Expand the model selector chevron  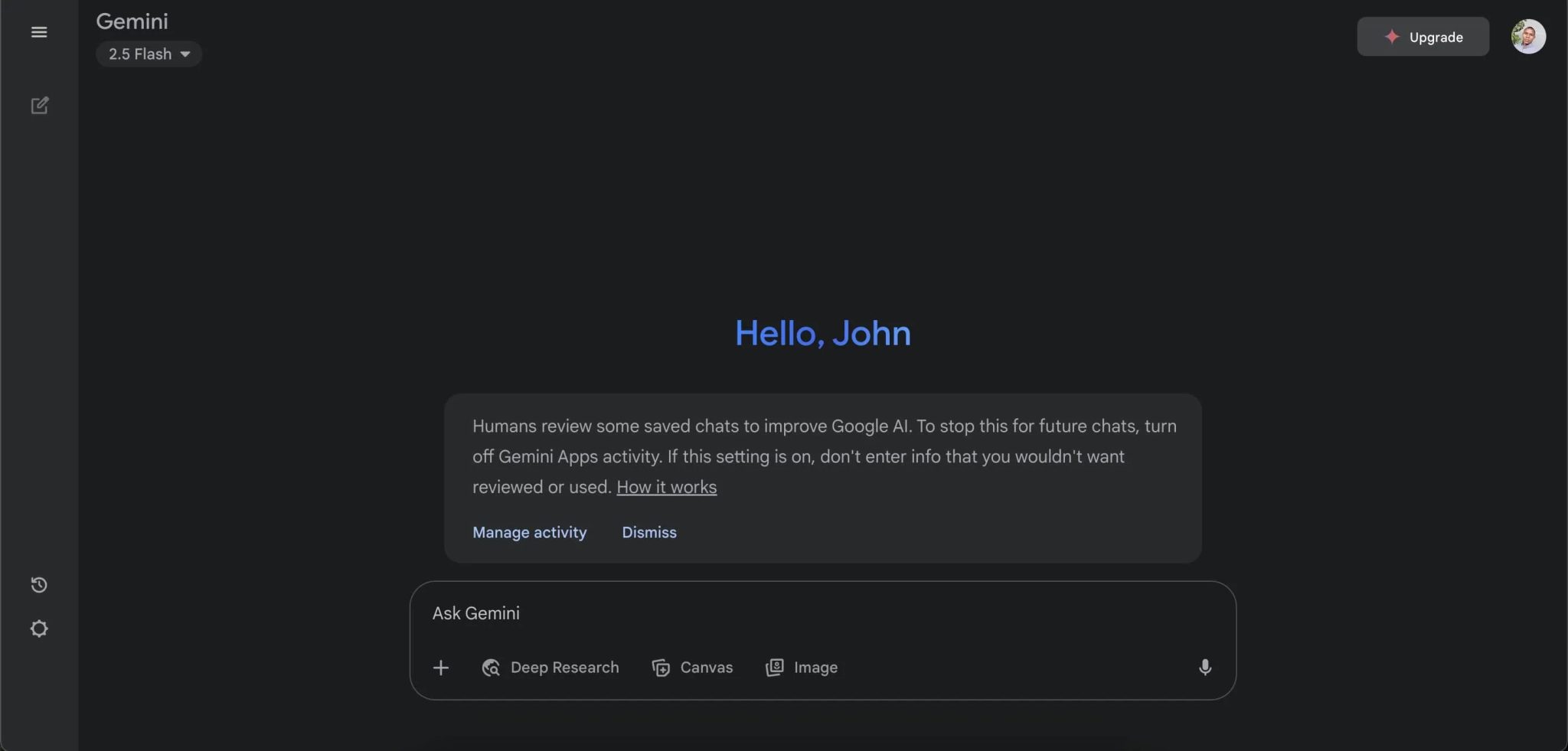click(185, 54)
